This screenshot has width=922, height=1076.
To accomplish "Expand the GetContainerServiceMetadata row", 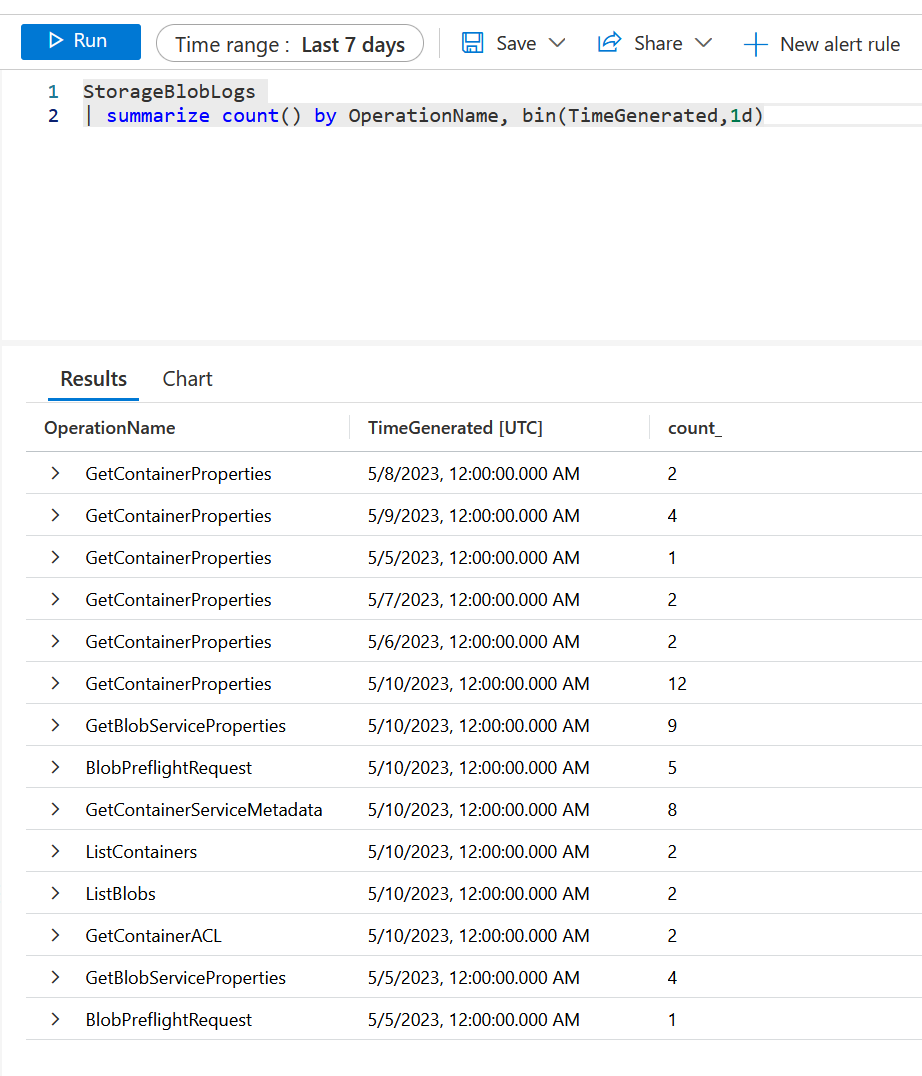I will point(56,809).
